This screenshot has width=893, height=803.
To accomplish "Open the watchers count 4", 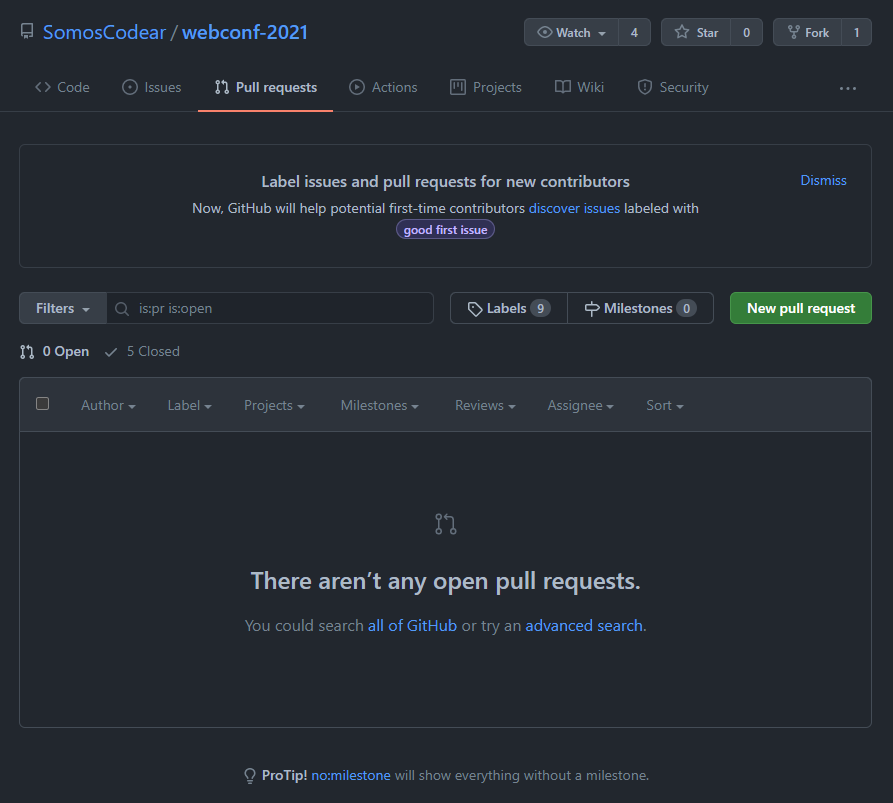I will pos(634,32).
